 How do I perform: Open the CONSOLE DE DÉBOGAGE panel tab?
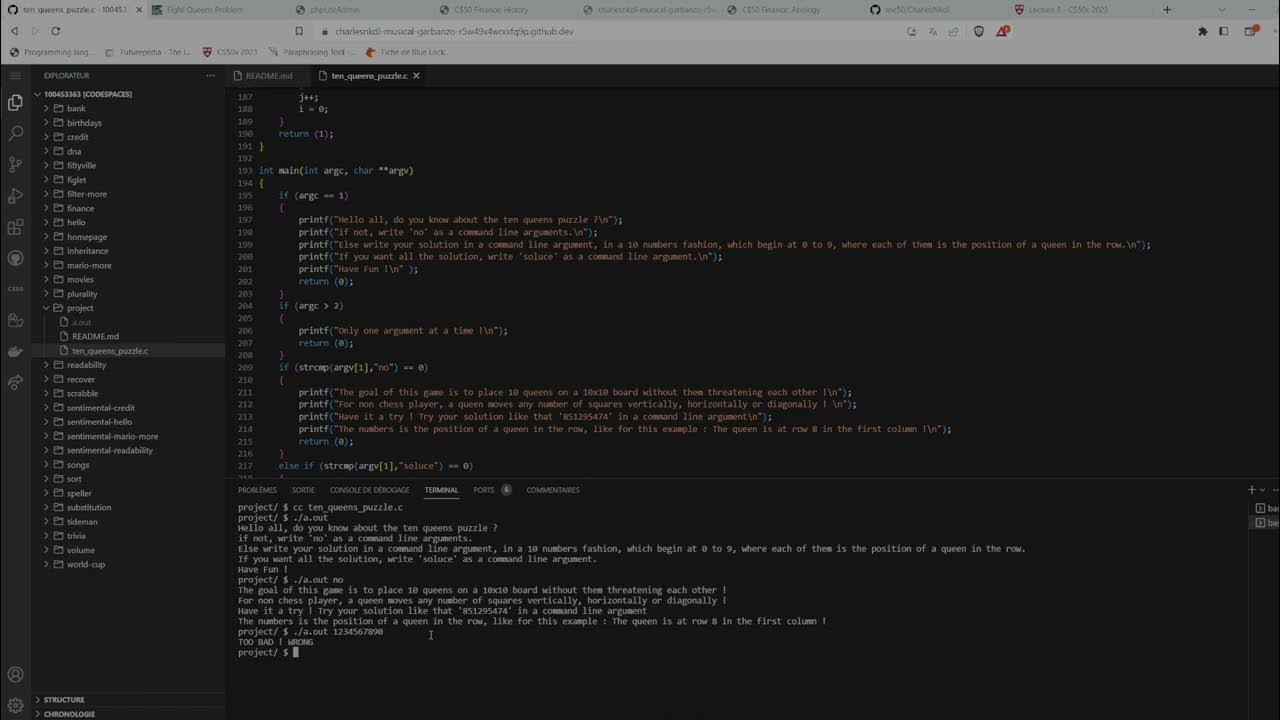[x=369, y=490]
